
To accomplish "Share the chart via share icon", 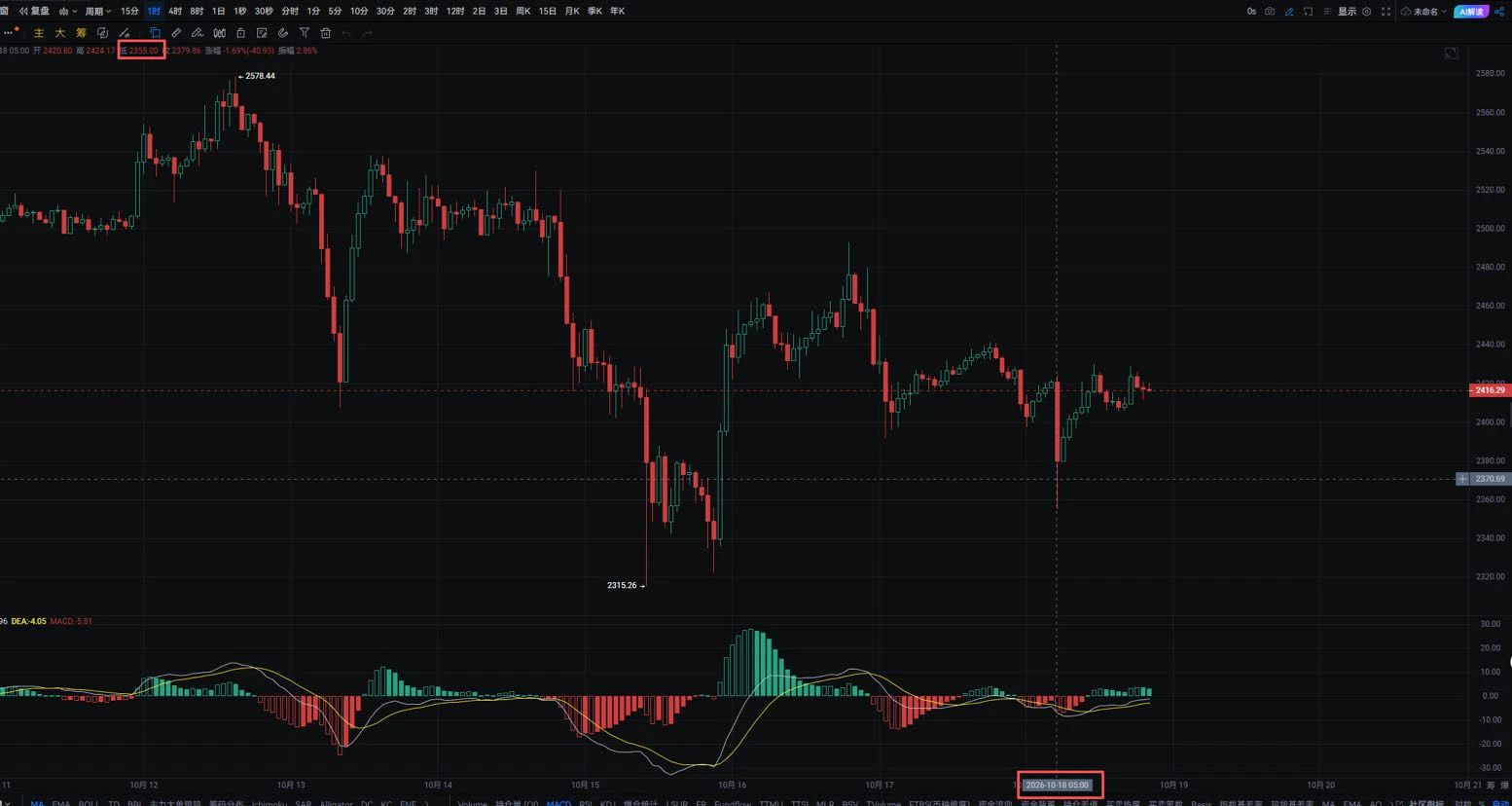I will tap(1499, 12).
